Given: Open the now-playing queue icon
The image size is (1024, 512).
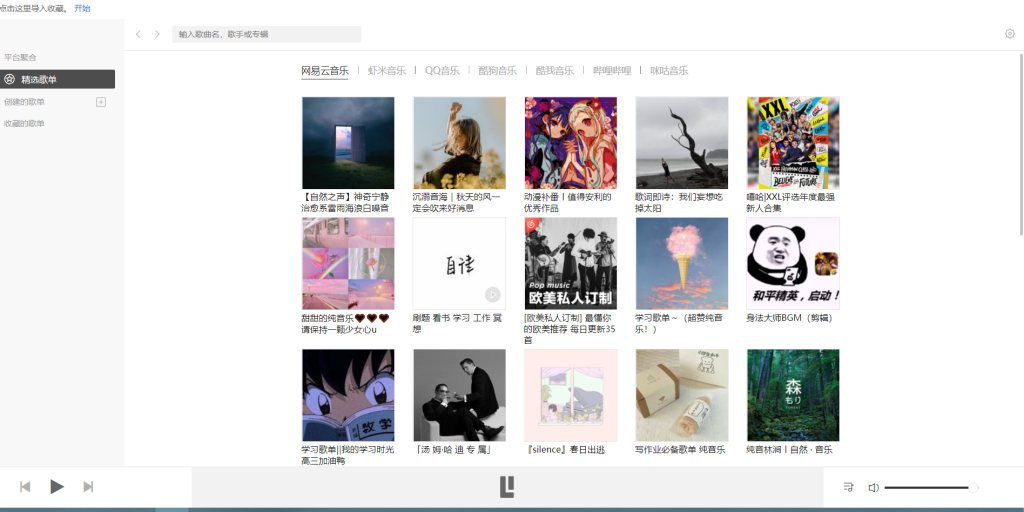Looking at the screenshot, I should pos(848,487).
